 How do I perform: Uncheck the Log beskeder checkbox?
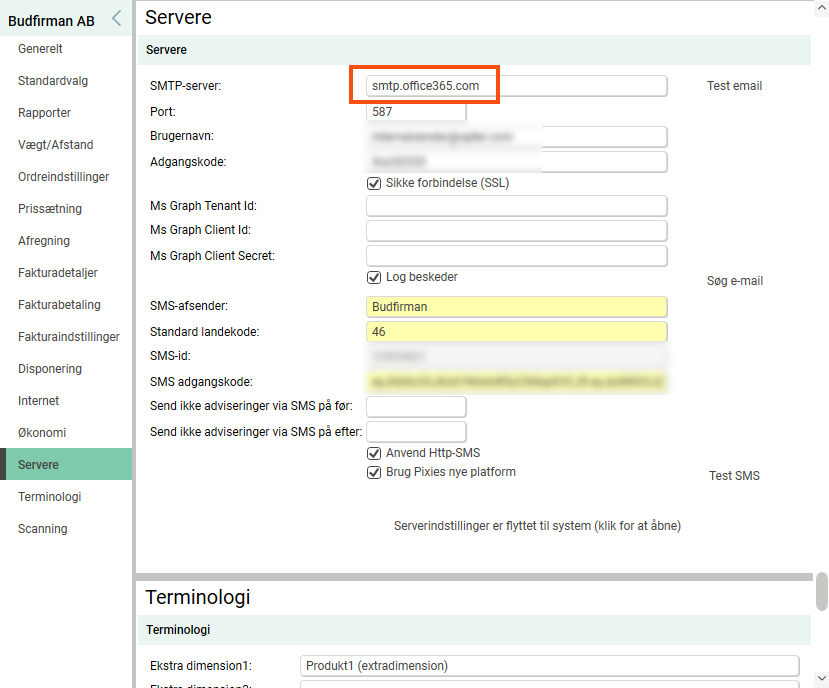[375, 277]
